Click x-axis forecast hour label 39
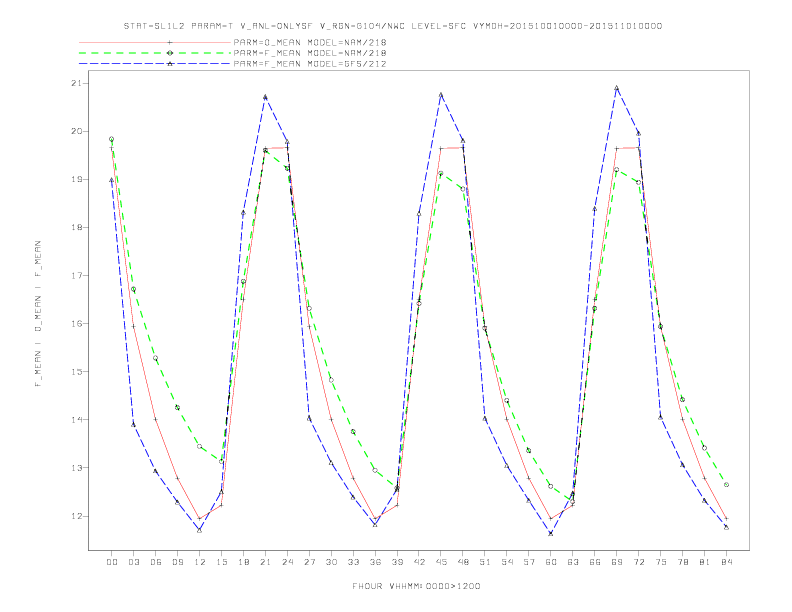The height and width of the screenshot is (612, 792). coord(398,562)
